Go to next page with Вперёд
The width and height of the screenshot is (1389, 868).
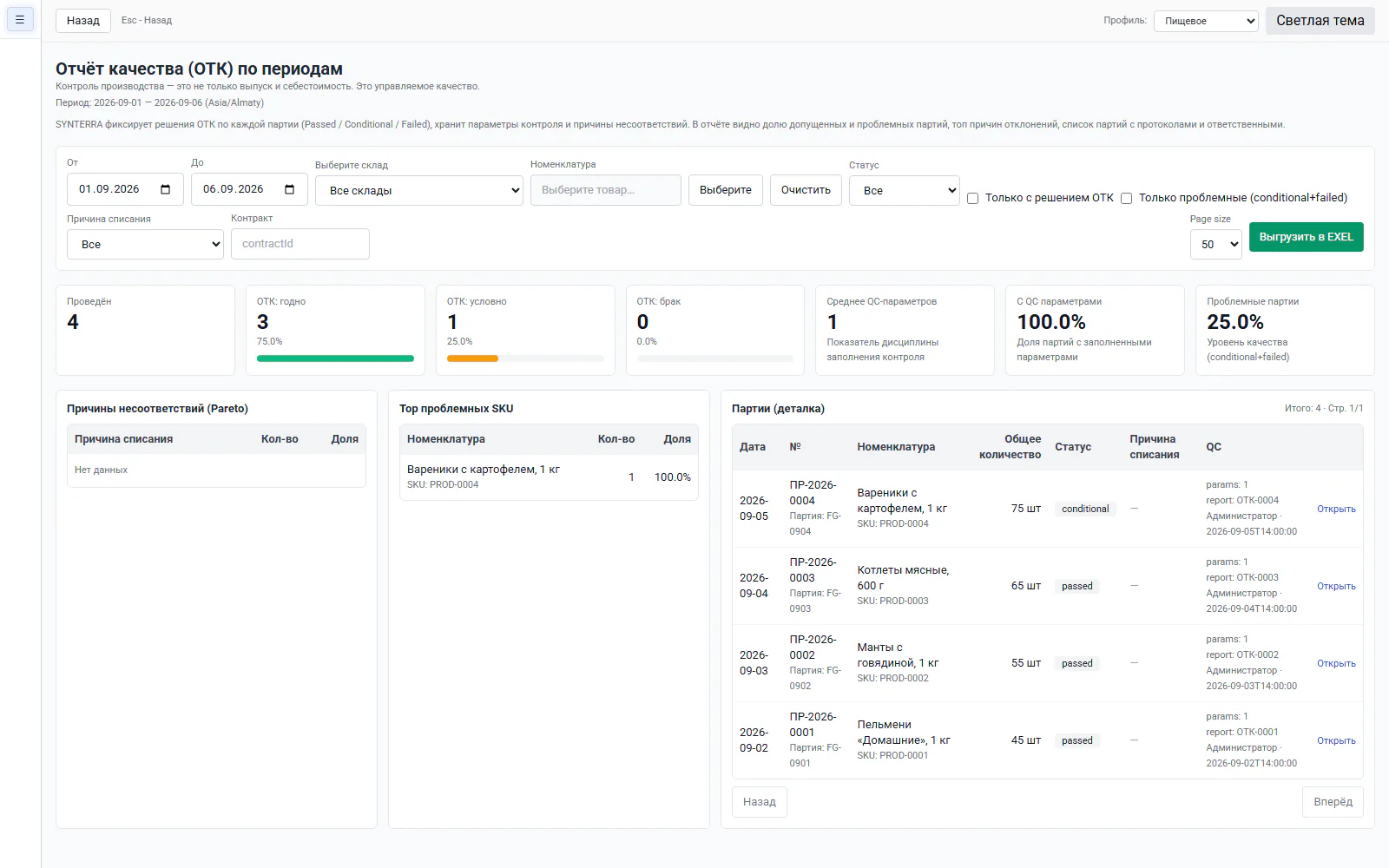[1333, 802]
